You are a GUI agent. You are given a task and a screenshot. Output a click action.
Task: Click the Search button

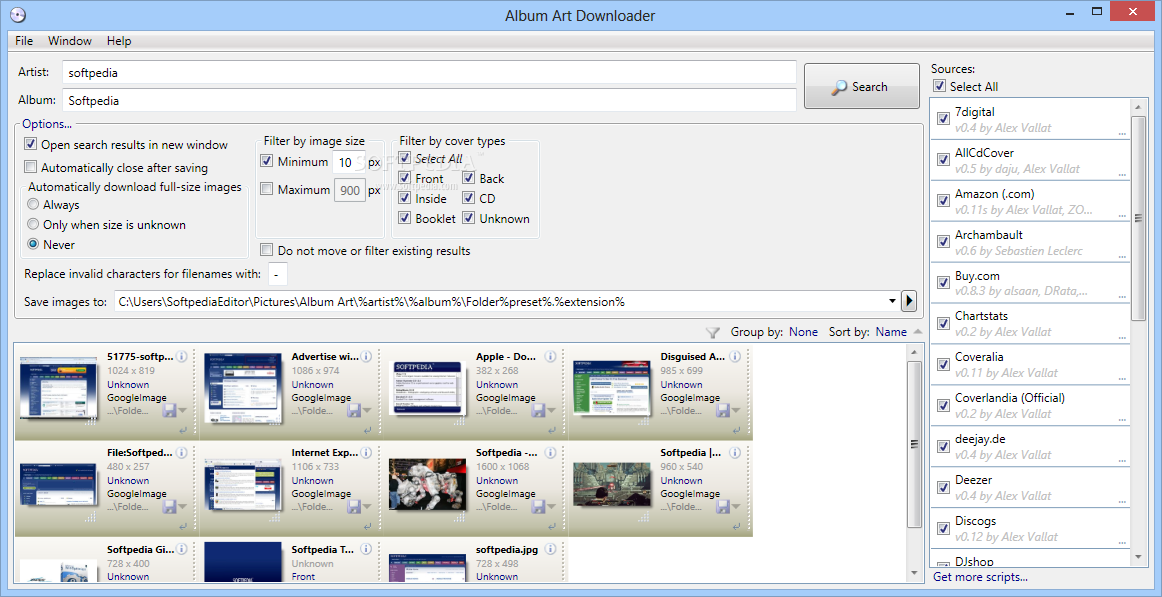861,87
